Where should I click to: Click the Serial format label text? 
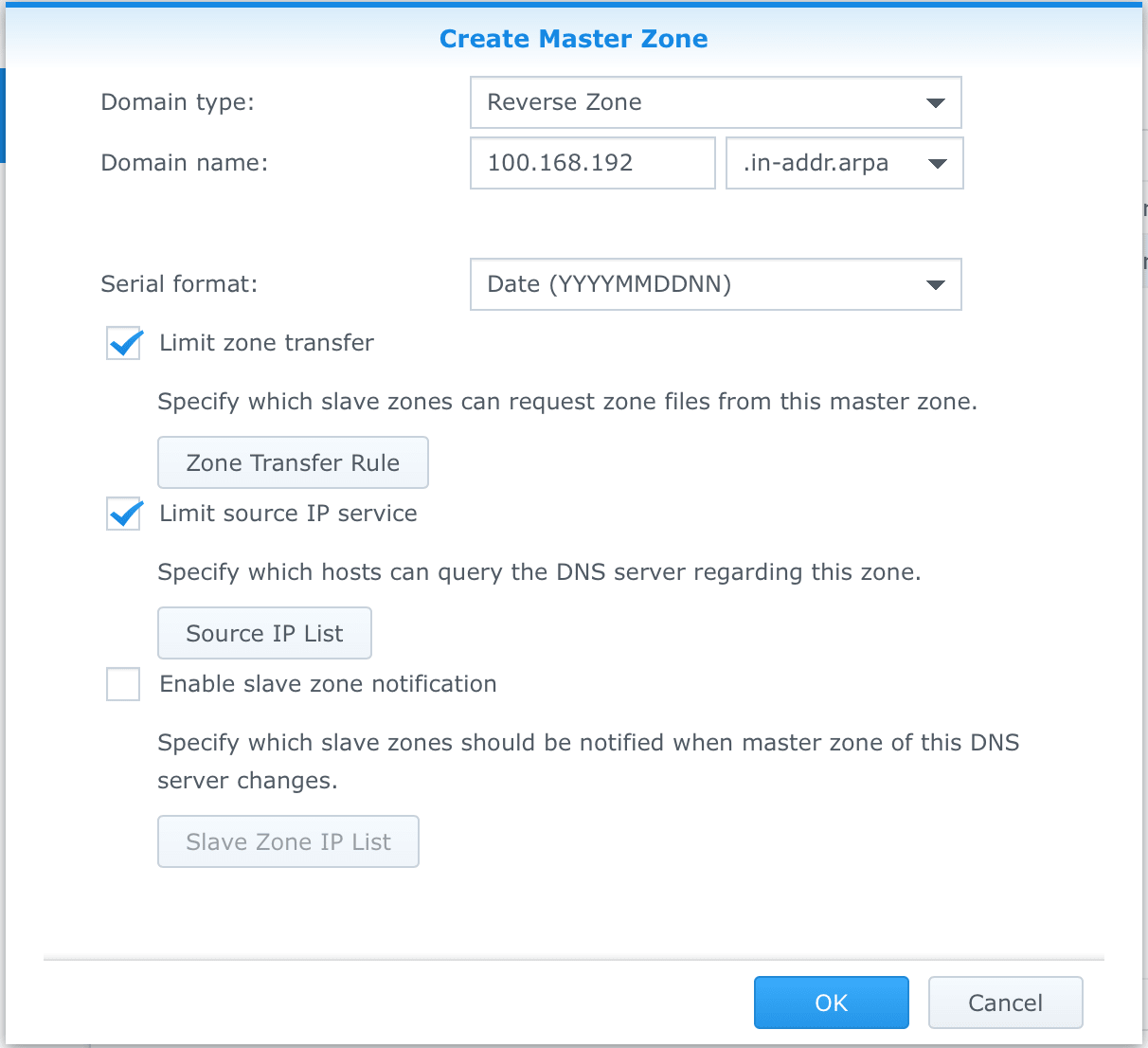(179, 284)
